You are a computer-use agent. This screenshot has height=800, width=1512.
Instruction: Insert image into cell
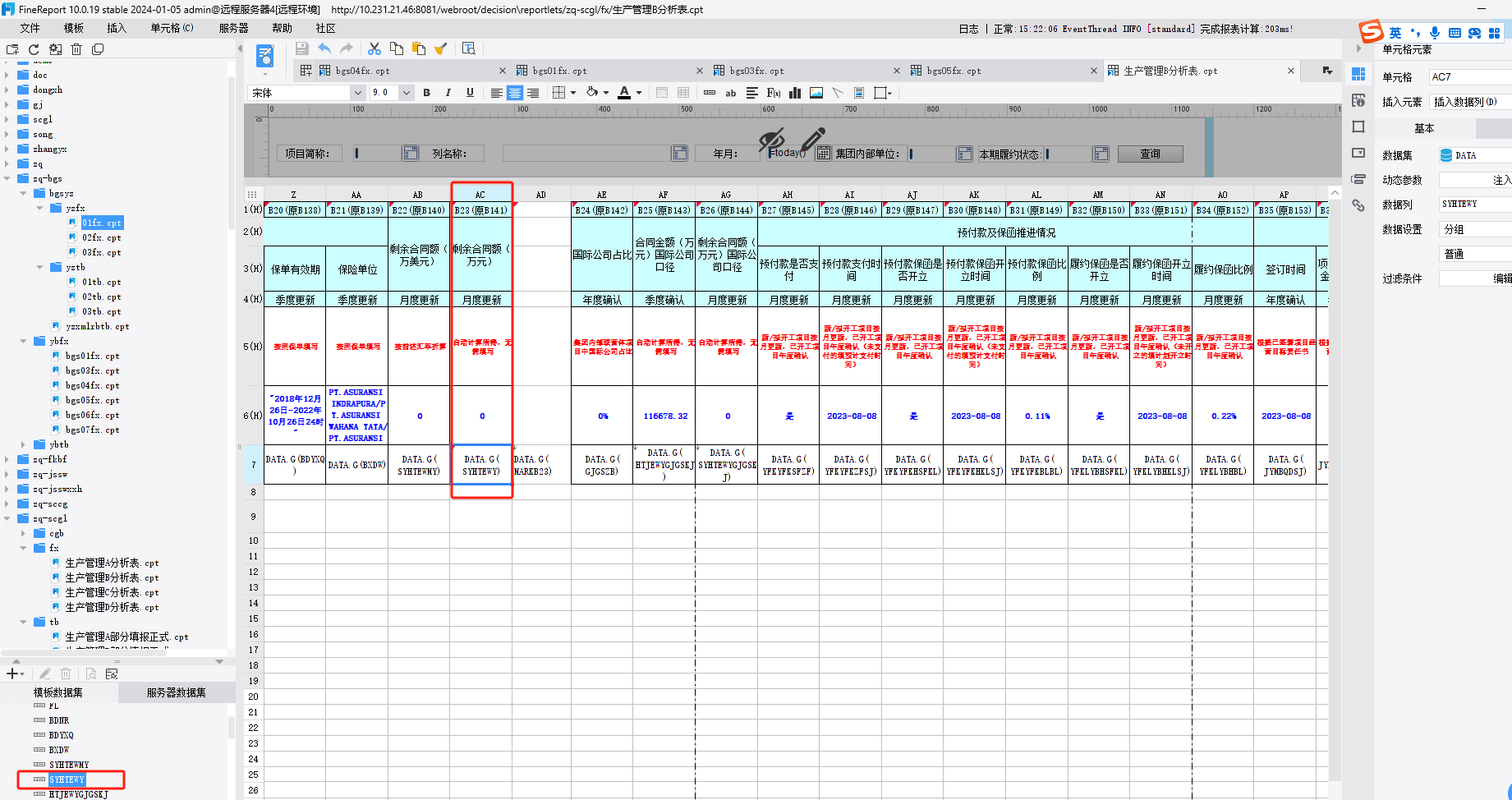point(816,93)
